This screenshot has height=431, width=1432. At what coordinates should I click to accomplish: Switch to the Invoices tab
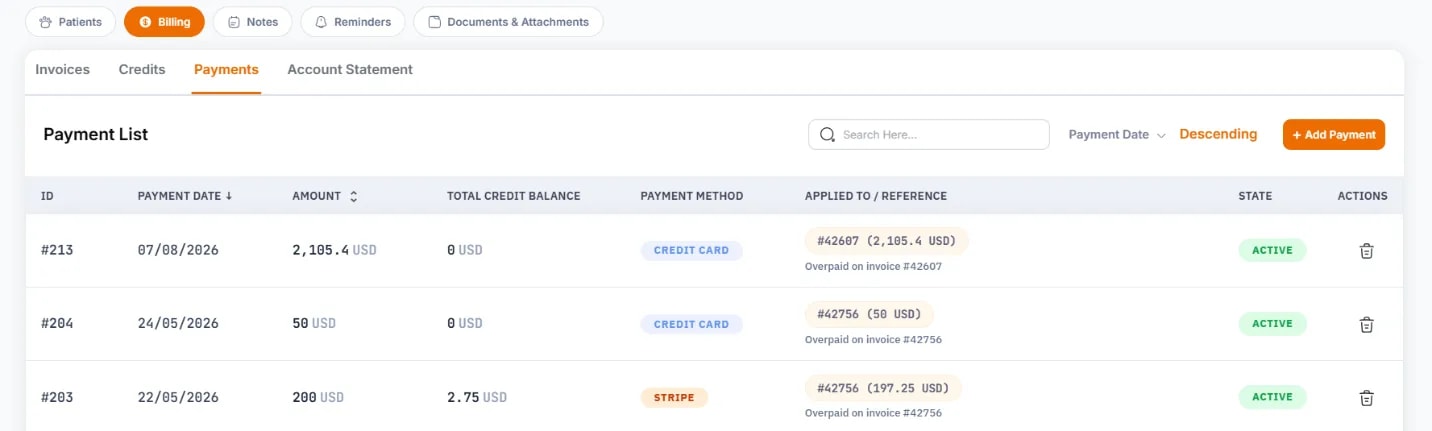pyautogui.click(x=62, y=70)
